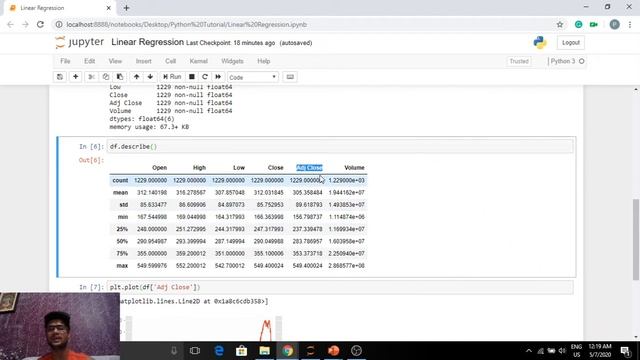Switch to Chrome on taskbar
Viewport: 640px width, 360px height.
[288, 351]
